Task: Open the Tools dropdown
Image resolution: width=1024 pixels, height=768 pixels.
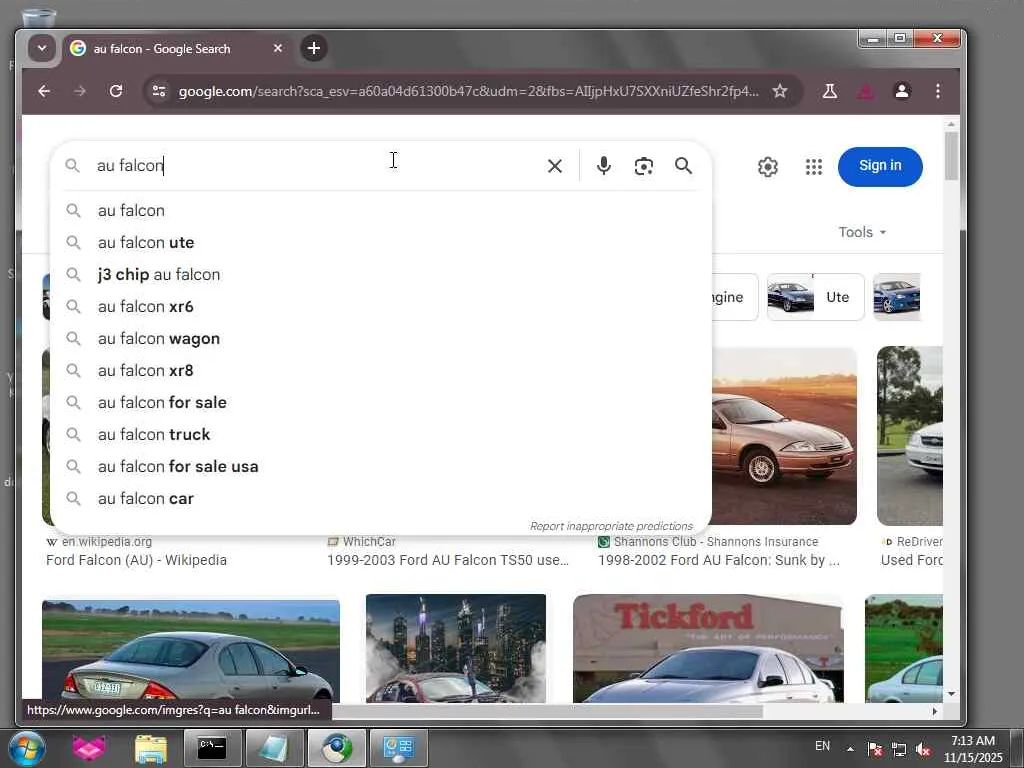Action: click(862, 232)
